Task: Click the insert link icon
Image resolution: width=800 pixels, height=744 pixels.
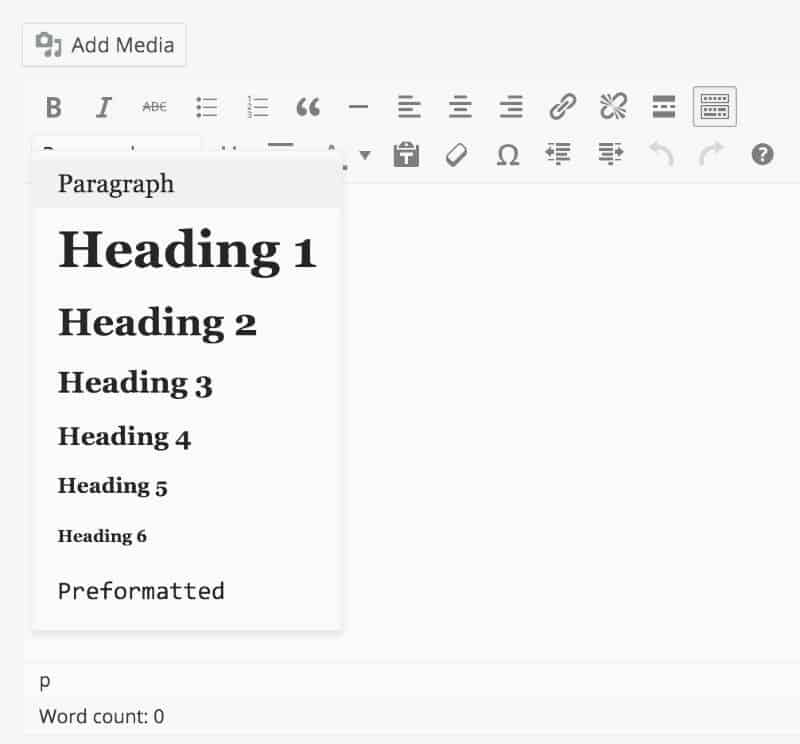Action: click(x=563, y=107)
